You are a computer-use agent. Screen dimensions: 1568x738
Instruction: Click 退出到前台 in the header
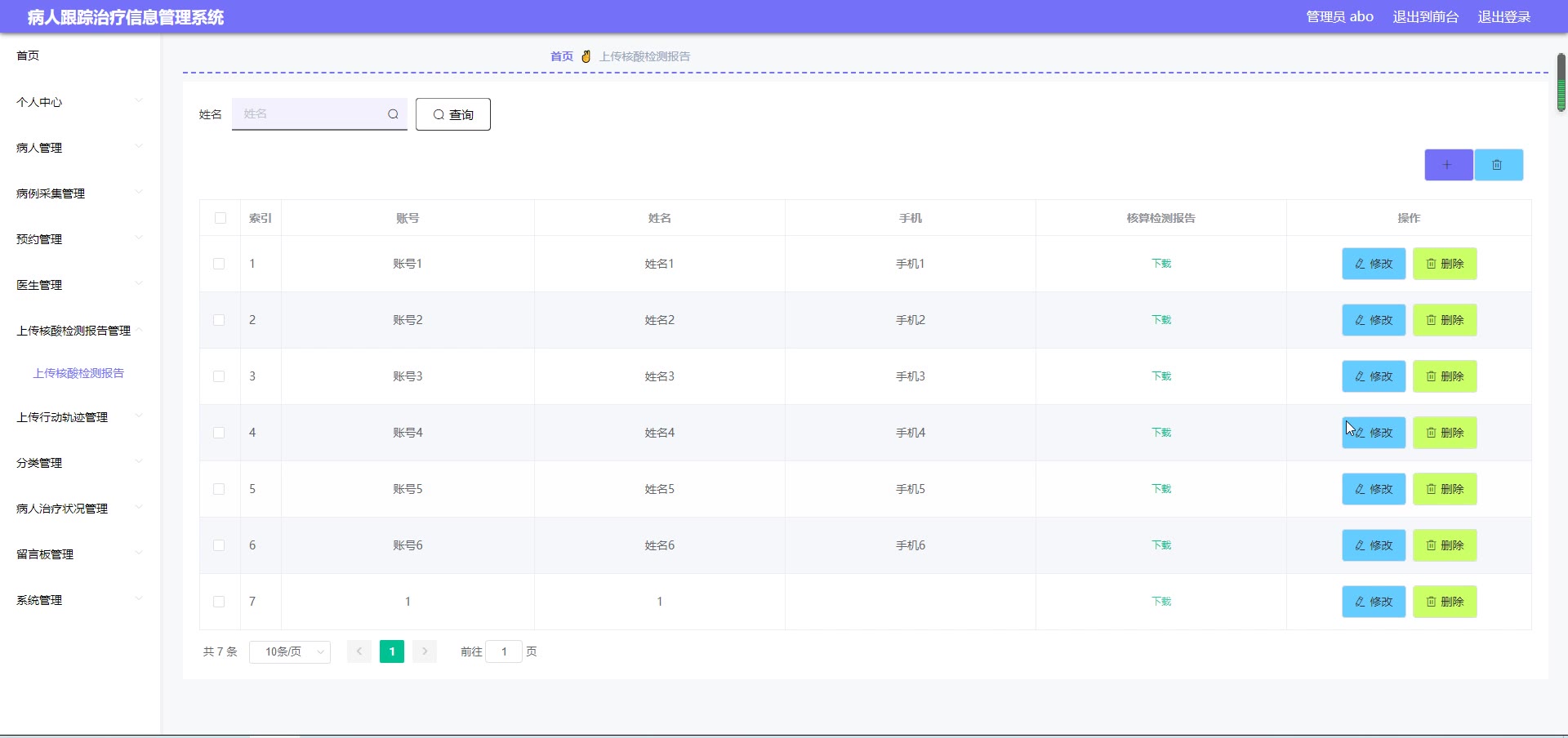coord(1425,16)
